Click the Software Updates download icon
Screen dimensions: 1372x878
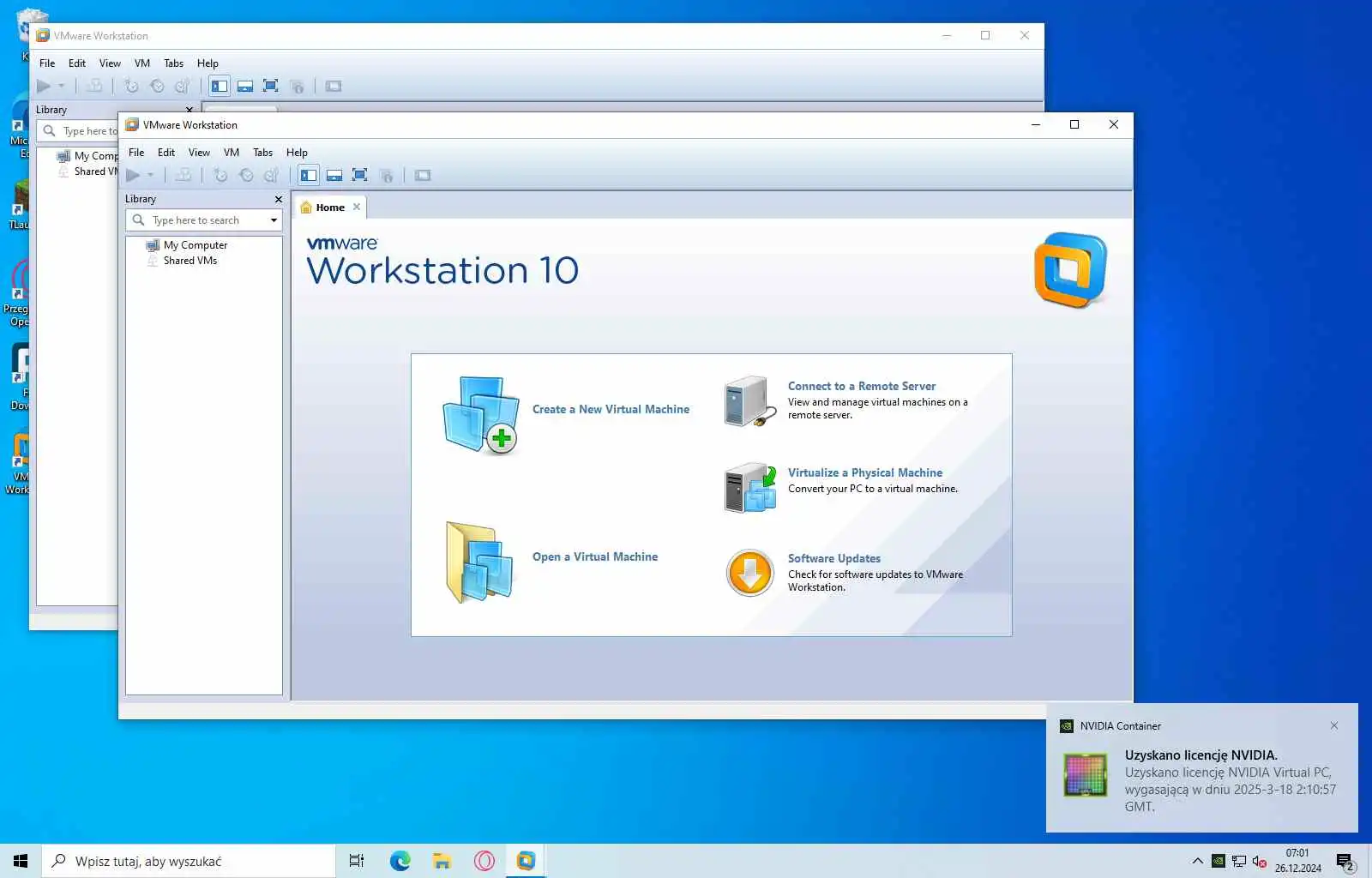[x=750, y=573]
